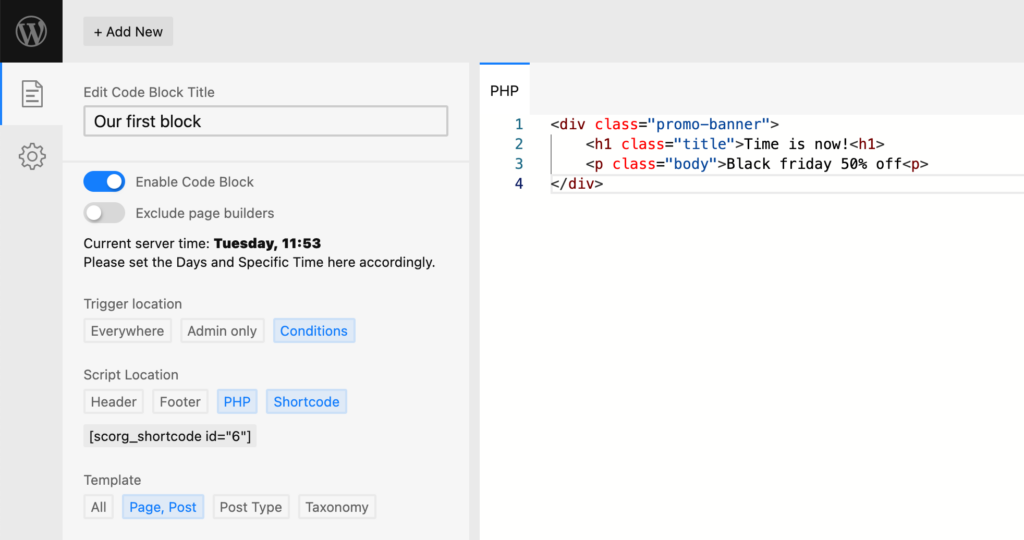The image size is (1024, 540).
Task: Click the 'Tuesday, 11:53' server time text
Action: 267,244
